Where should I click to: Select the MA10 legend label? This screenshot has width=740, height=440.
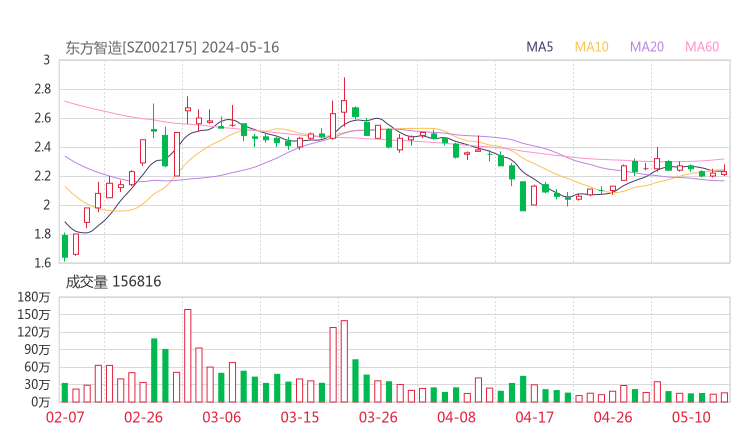[x=591, y=47]
